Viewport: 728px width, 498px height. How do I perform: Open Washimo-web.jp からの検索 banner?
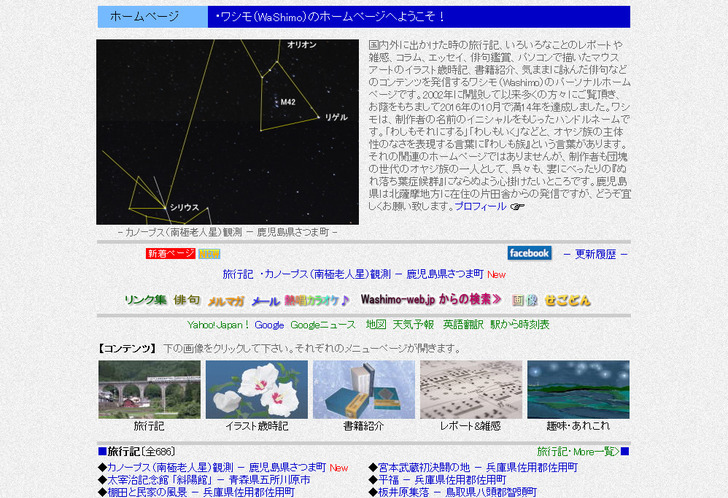(x=431, y=300)
